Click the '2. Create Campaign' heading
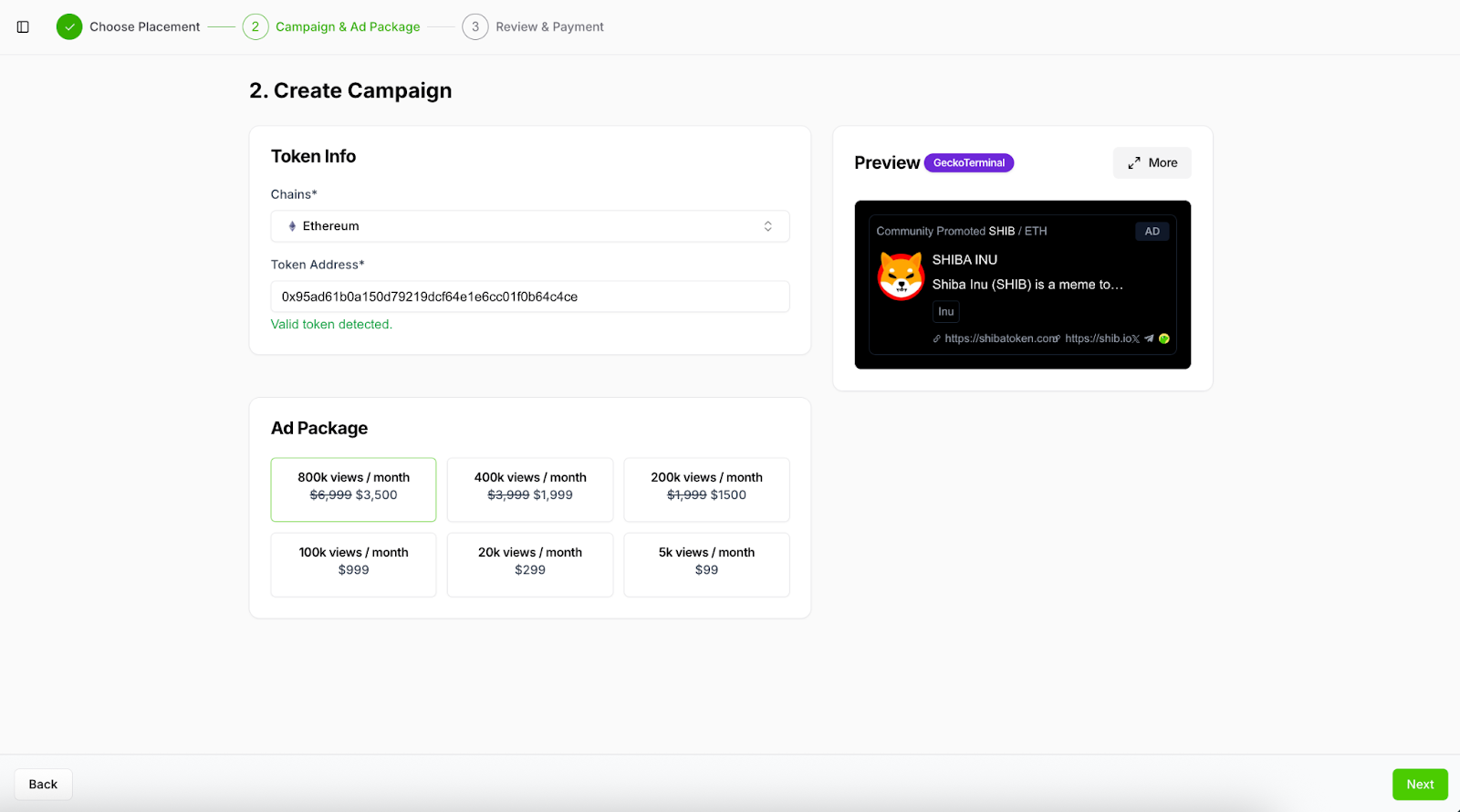This screenshot has height=812, width=1460. click(x=350, y=90)
